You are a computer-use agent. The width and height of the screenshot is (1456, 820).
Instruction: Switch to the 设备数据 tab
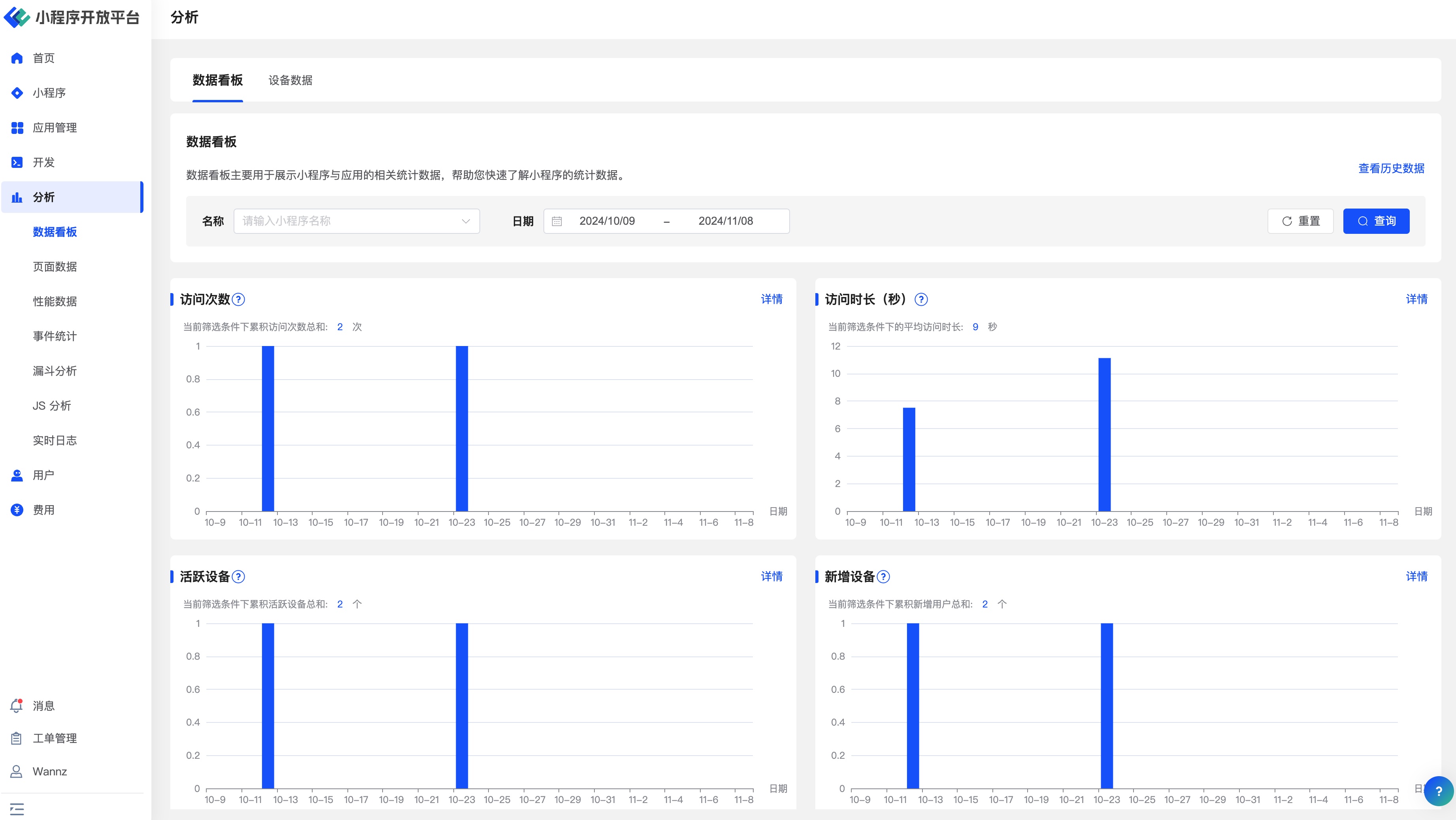[290, 80]
